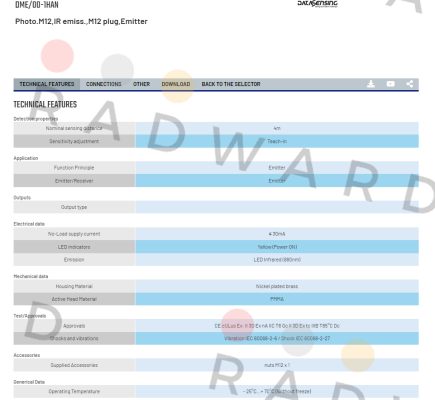Switch to the Technical Features tab
This screenshot has height=400, width=435.
pyautogui.click(x=47, y=84)
